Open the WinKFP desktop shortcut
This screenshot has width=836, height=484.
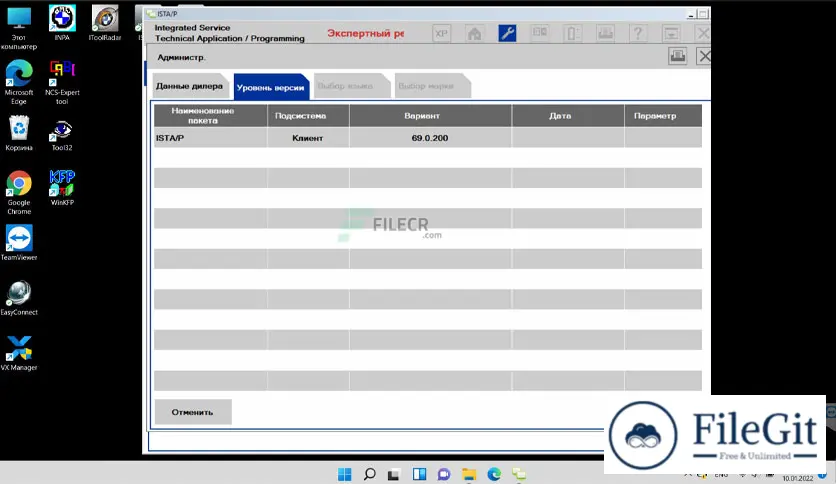tap(62, 188)
